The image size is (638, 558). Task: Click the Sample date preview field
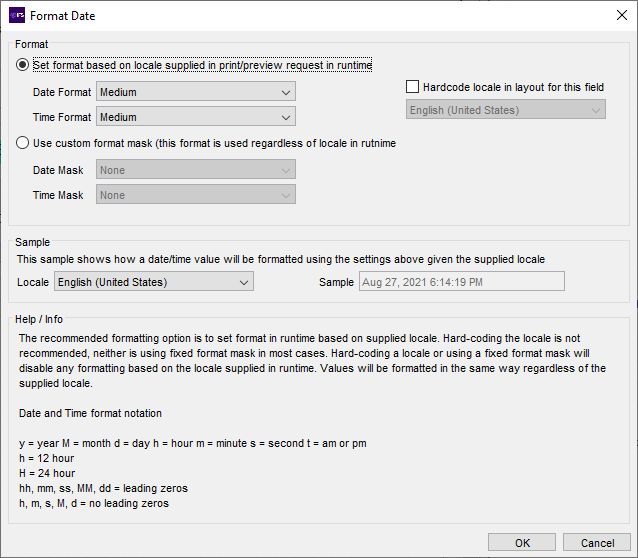[x=461, y=282]
